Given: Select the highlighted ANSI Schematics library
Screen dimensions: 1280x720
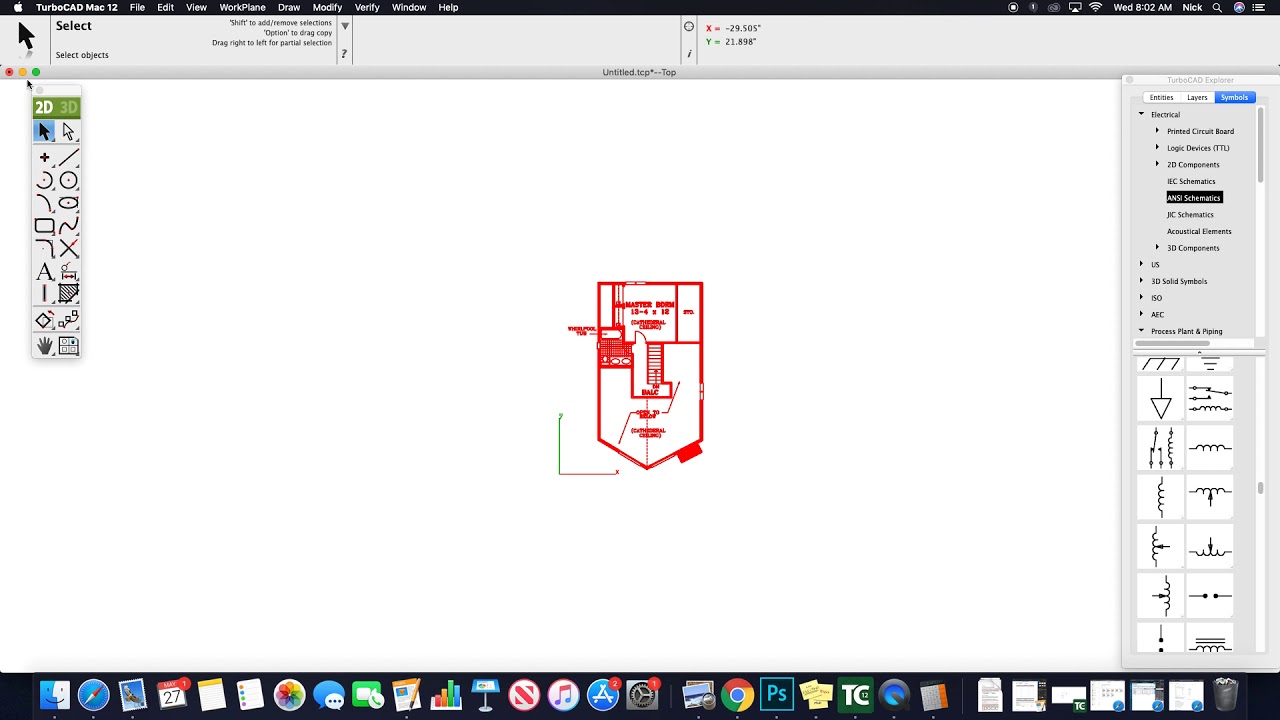Looking at the screenshot, I should coord(1194,198).
